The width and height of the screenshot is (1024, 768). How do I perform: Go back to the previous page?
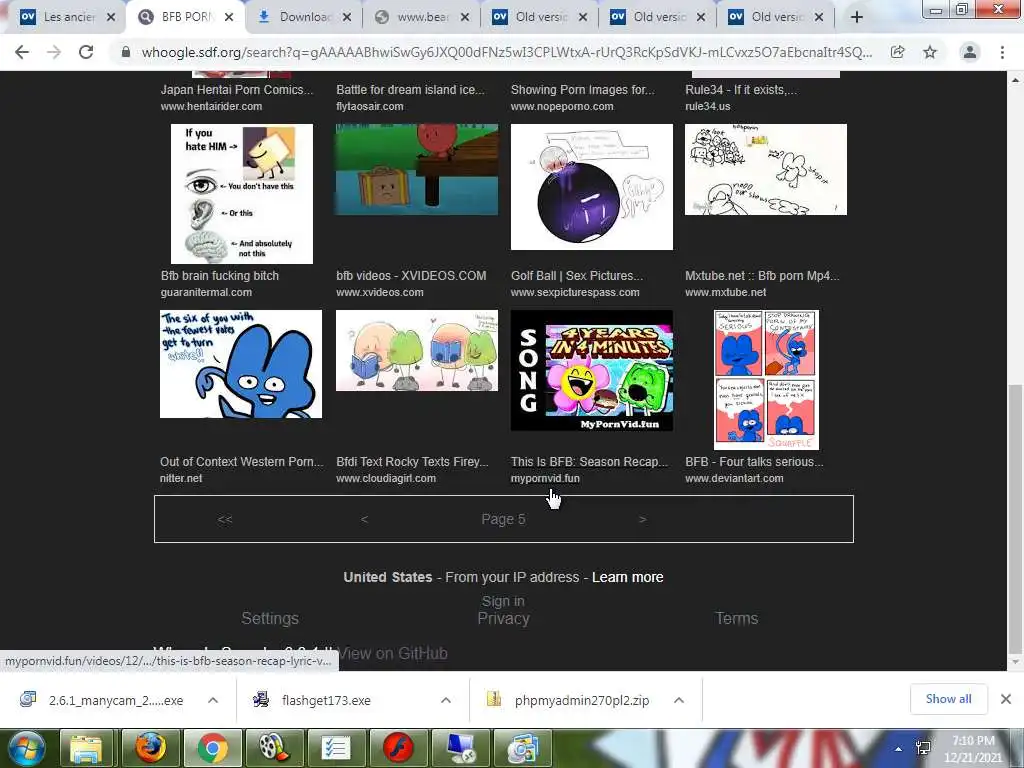click(22, 52)
